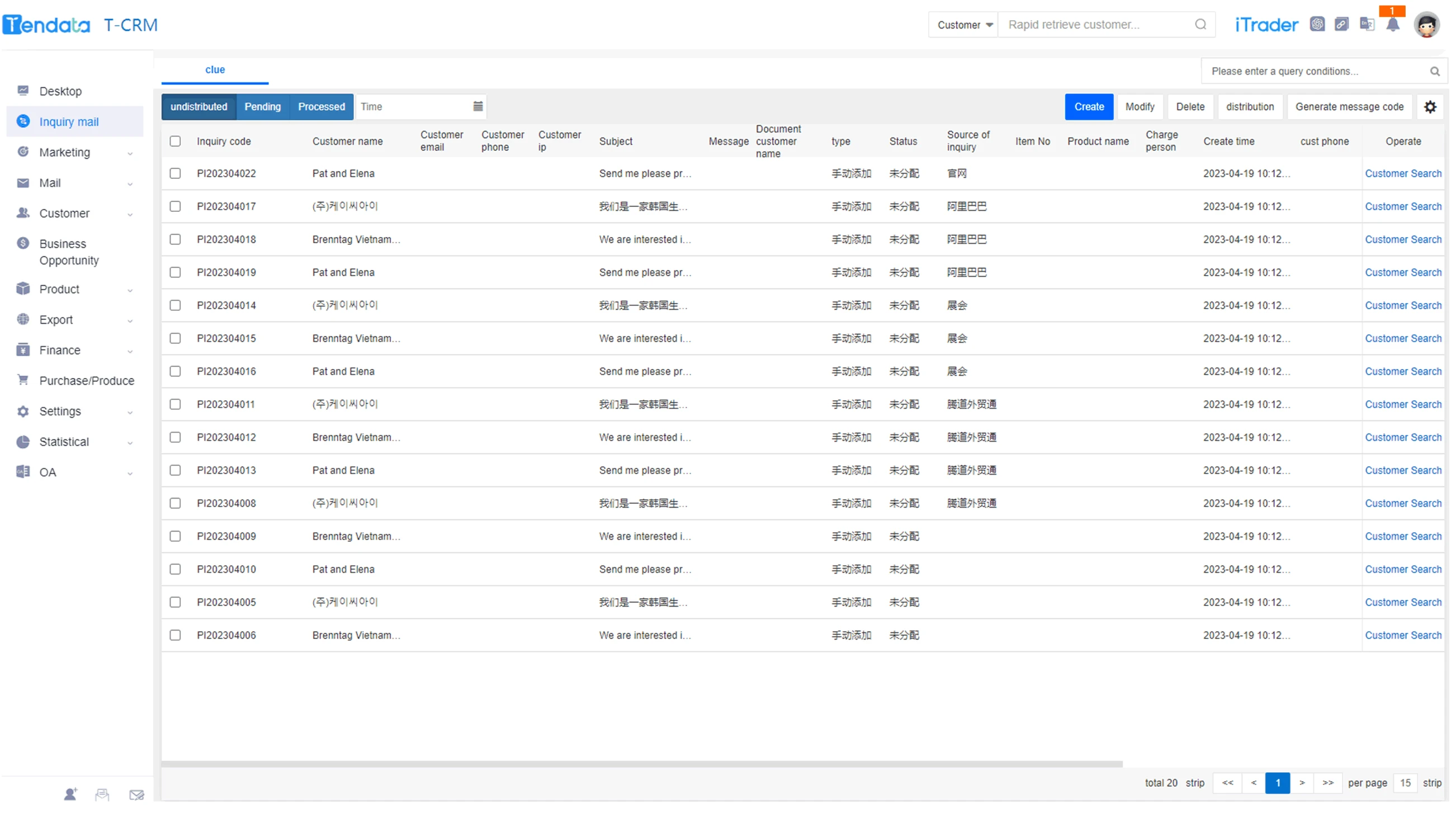
Task: Click Customer Search link for PI202304022
Action: click(1403, 173)
